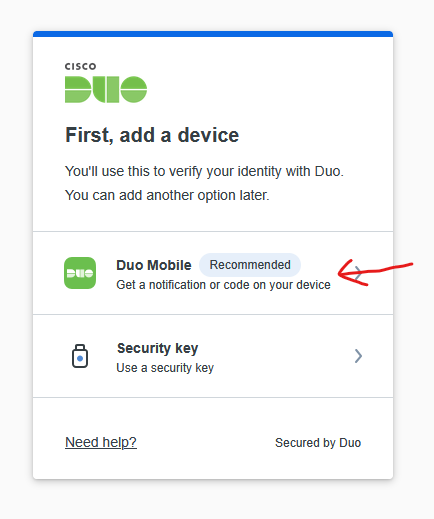Click the hand-drawn red arrow annotation
The width and height of the screenshot is (434, 519).
tap(375, 272)
